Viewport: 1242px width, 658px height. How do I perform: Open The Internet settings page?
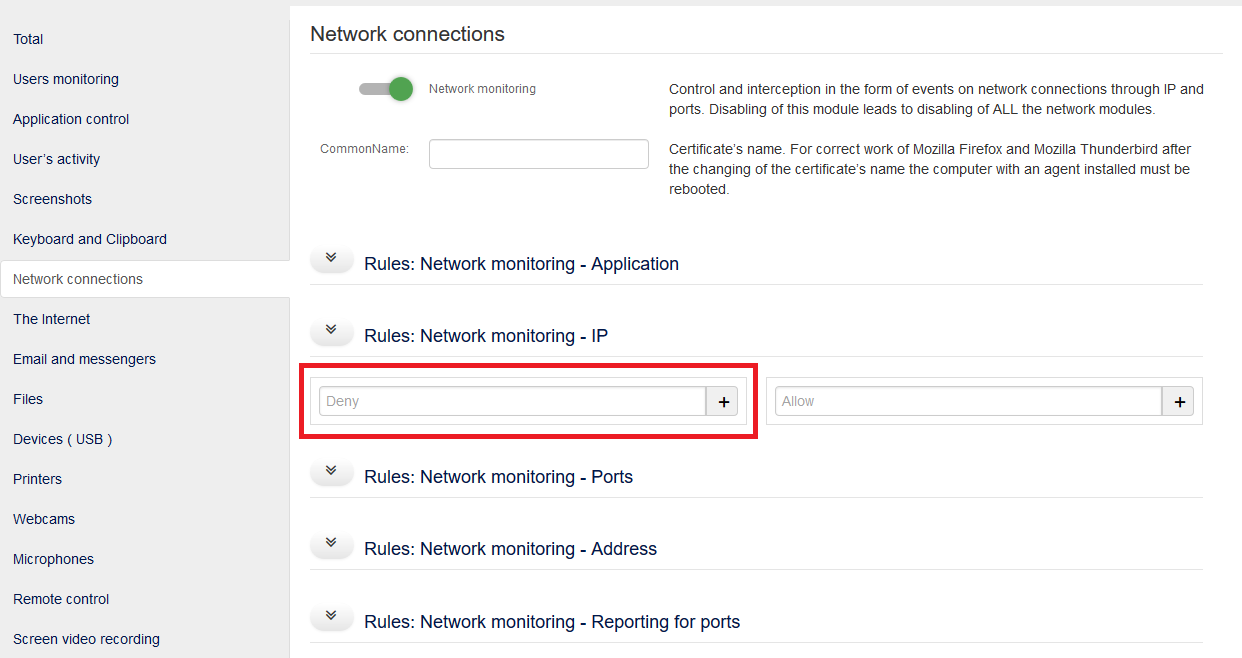pyautogui.click(x=52, y=319)
